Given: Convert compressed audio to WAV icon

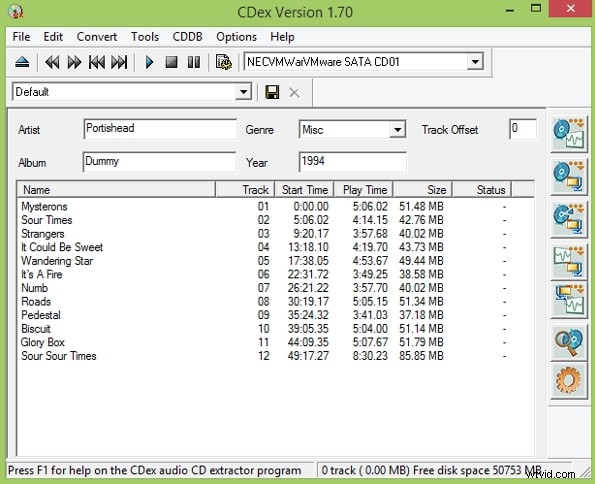Looking at the screenshot, I should pos(568,300).
